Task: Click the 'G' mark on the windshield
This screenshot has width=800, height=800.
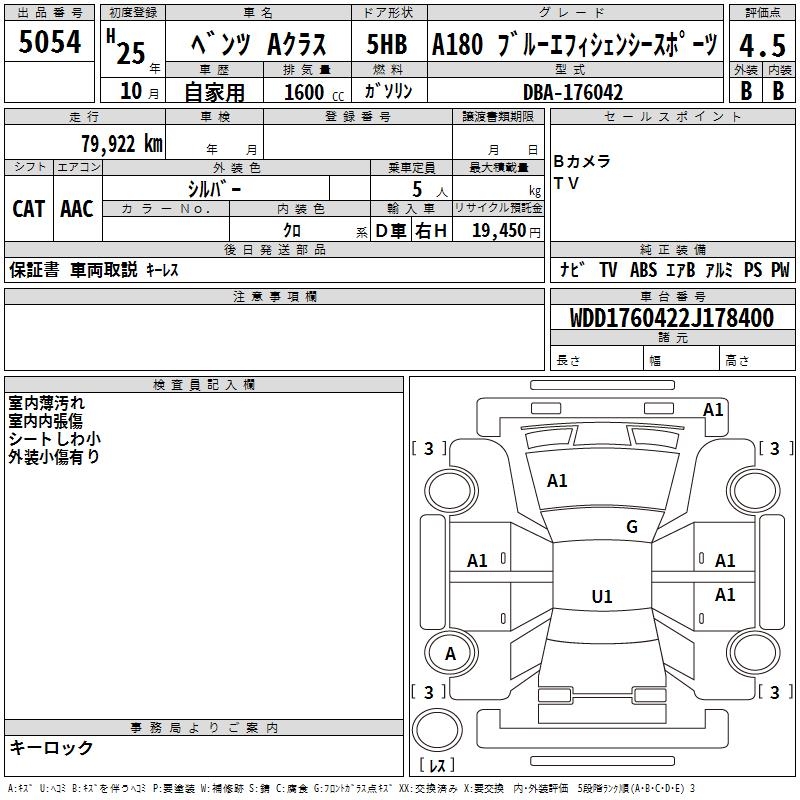Action: (632, 527)
